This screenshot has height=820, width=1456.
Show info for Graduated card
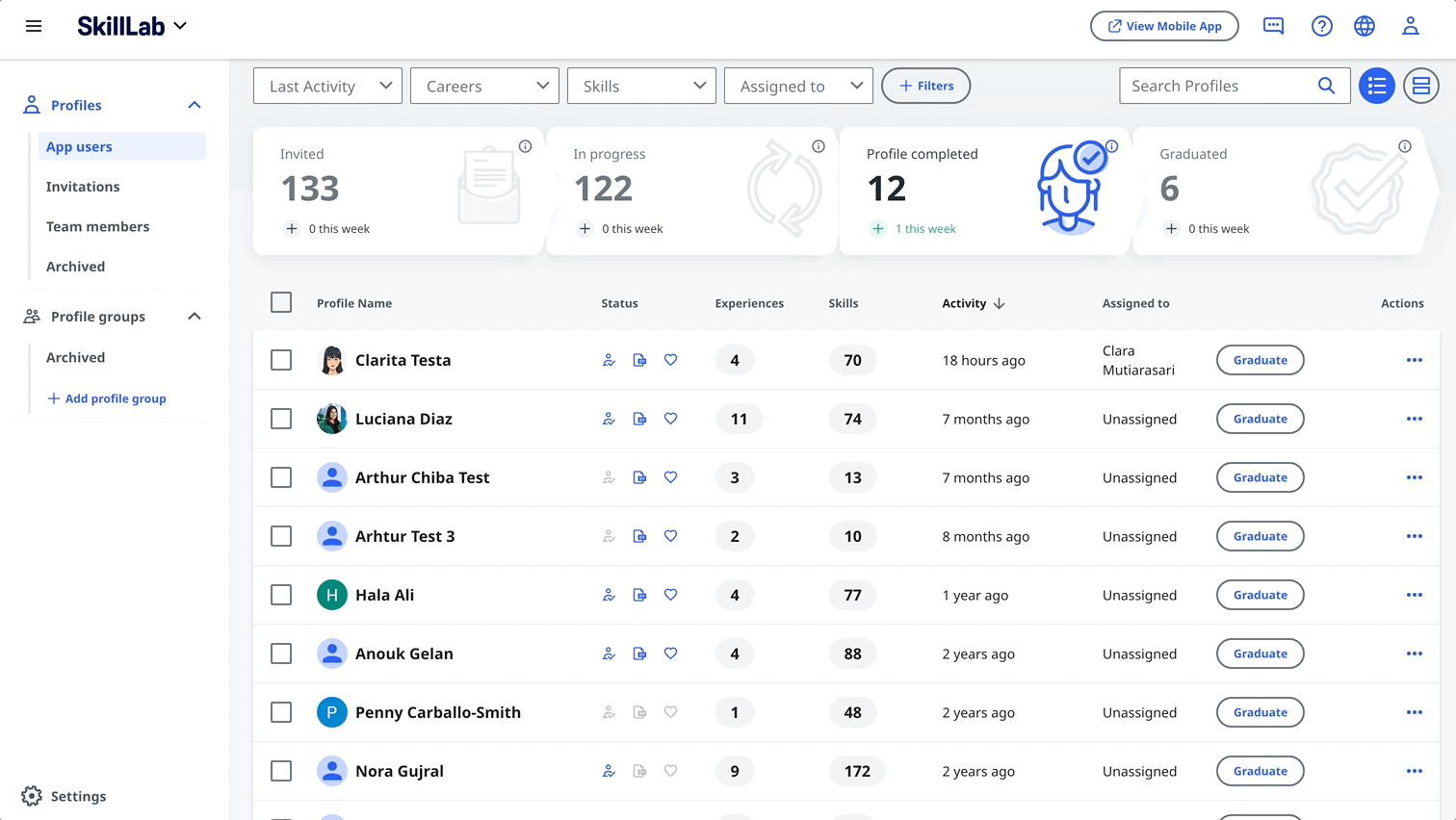click(1405, 146)
